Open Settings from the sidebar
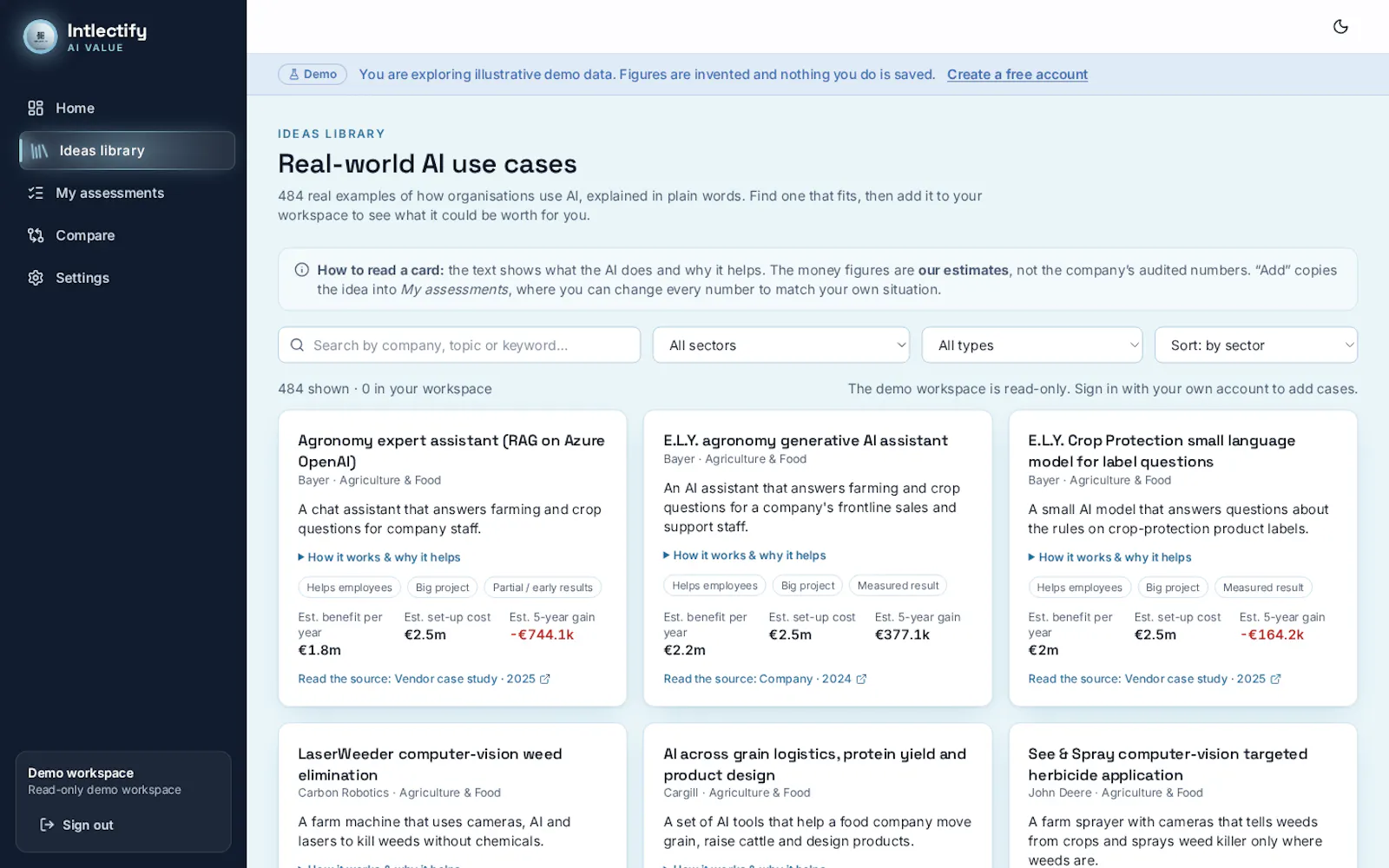This screenshot has width=1389, height=868. point(127,279)
